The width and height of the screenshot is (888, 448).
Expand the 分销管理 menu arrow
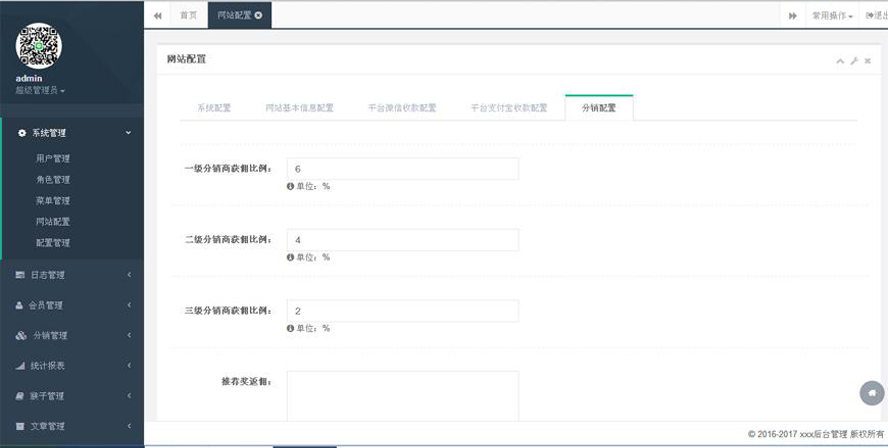[x=129, y=335]
